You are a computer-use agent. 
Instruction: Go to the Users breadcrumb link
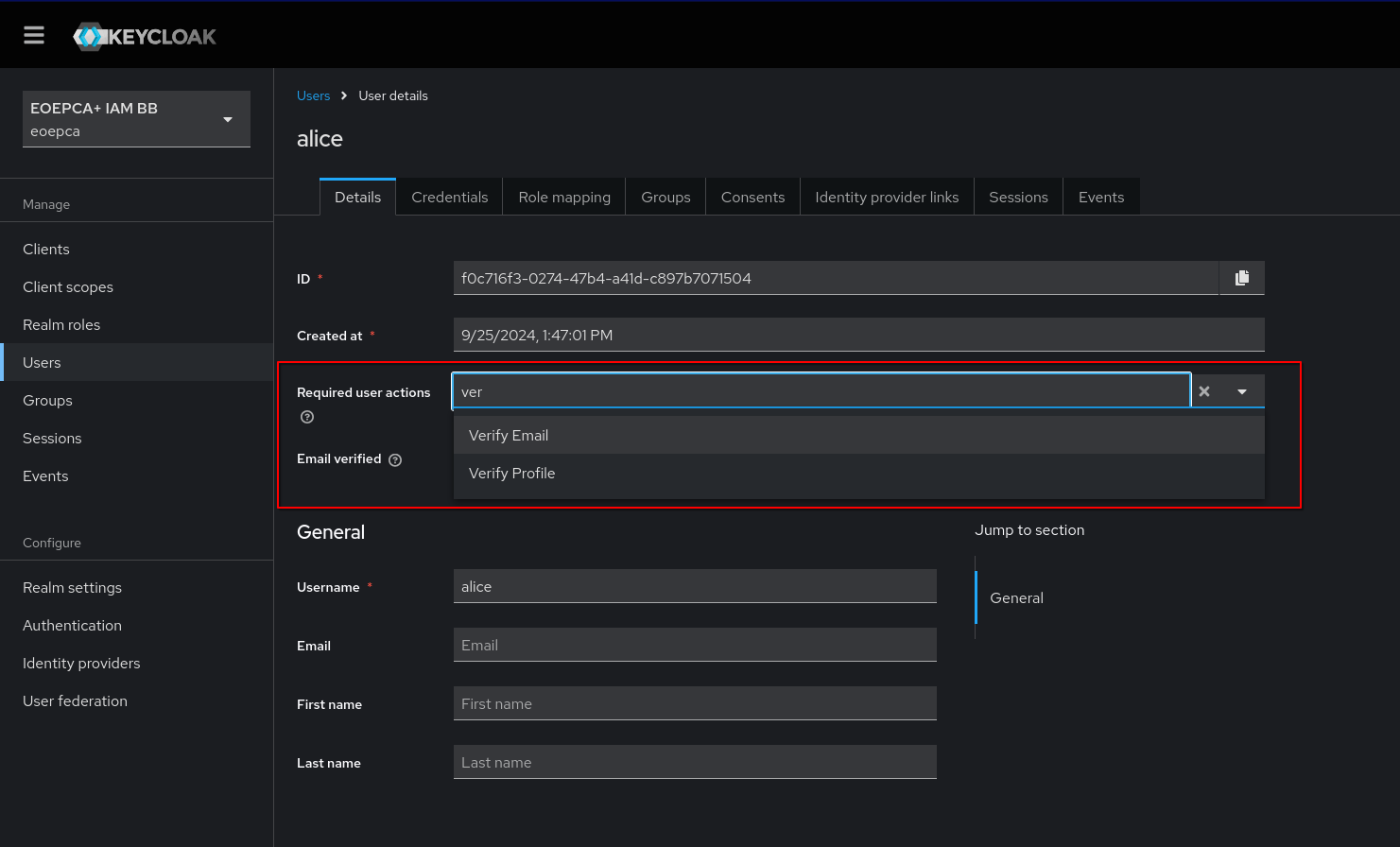pyautogui.click(x=313, y=95)
